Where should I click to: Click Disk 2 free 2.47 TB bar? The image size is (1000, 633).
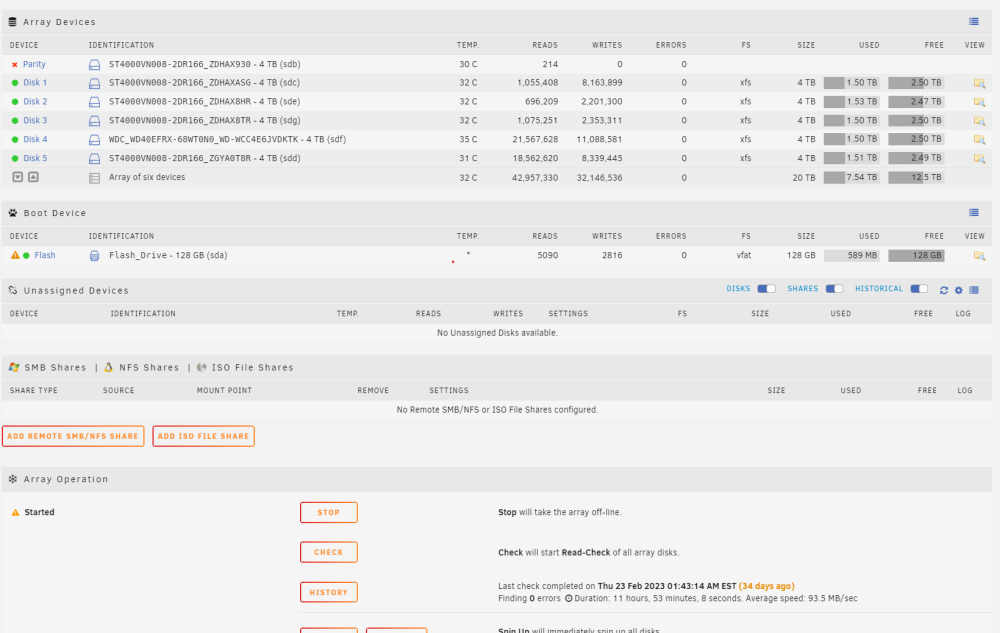(x=916, y=101)
